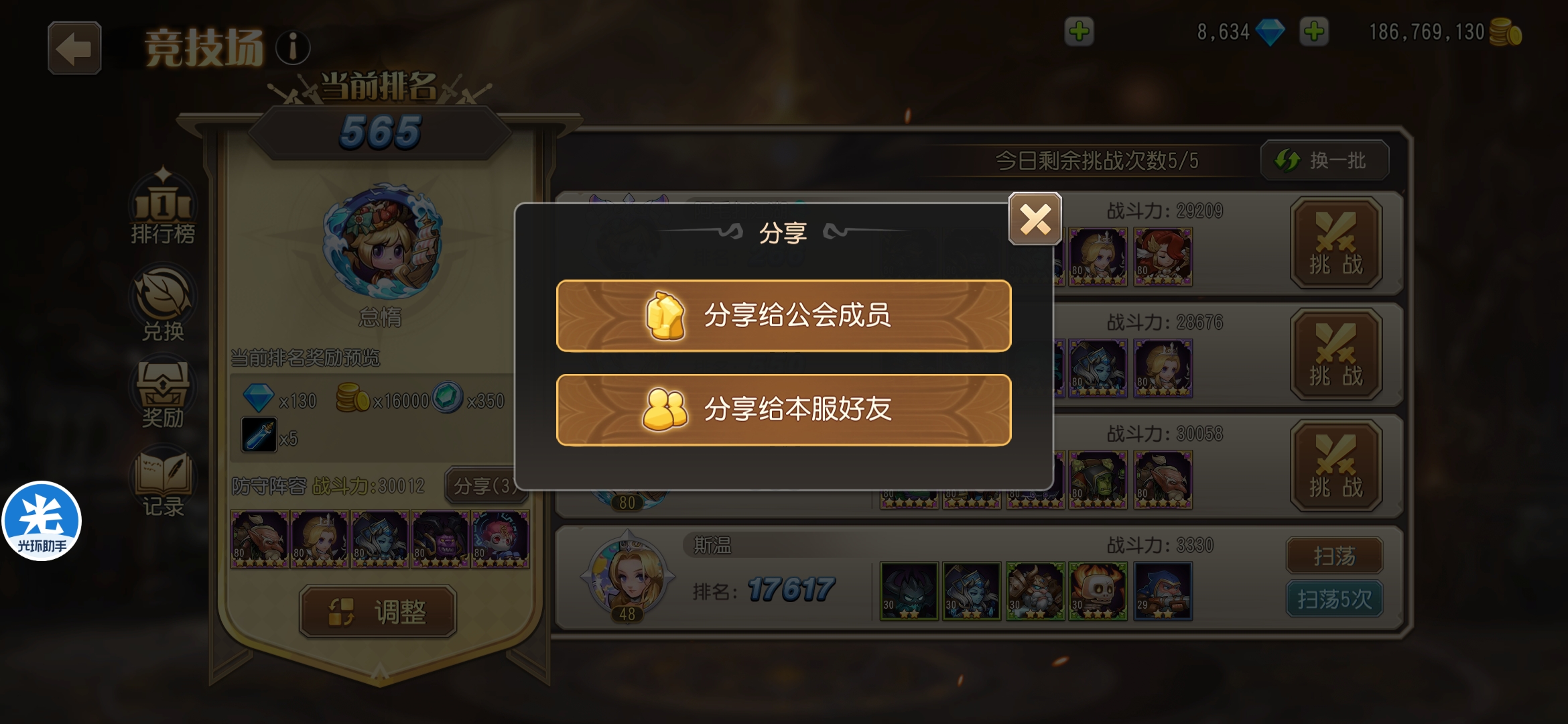Sweep opponent 斯温 once (扫荡)

tap(1334, 556)
